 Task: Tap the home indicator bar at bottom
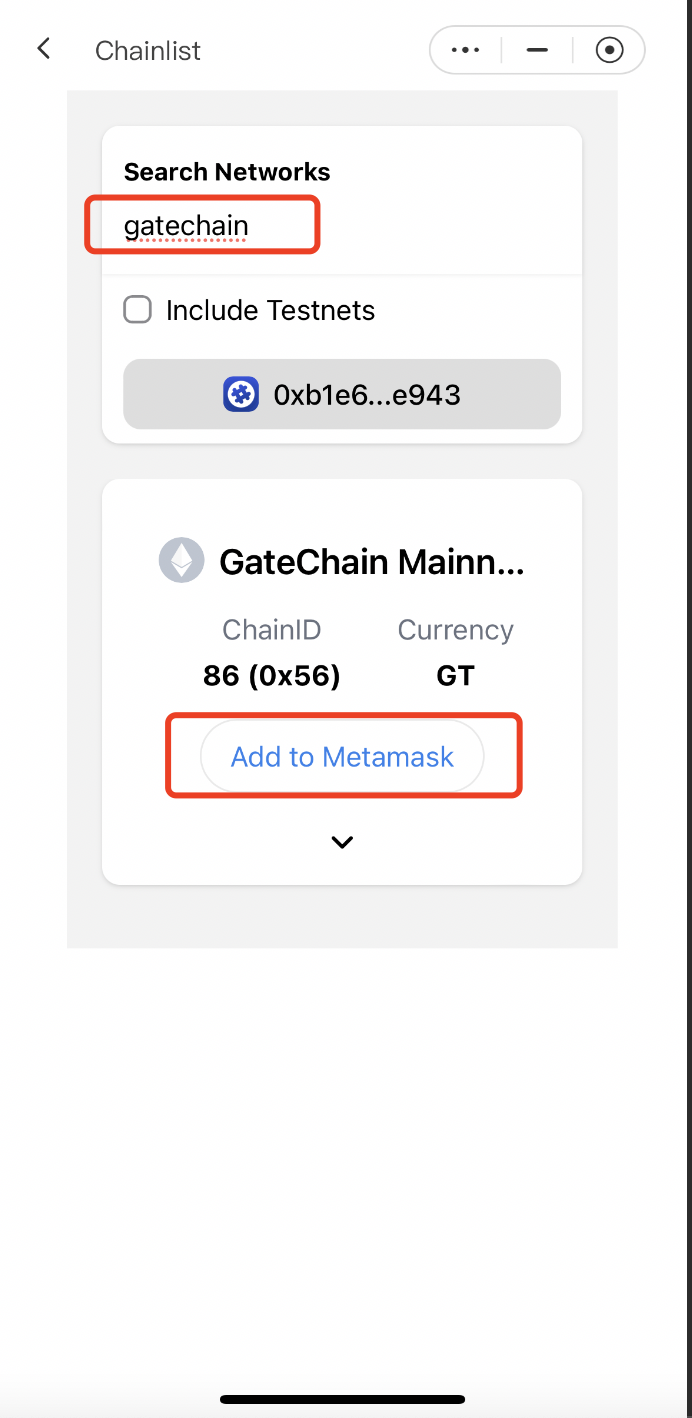342,1399
